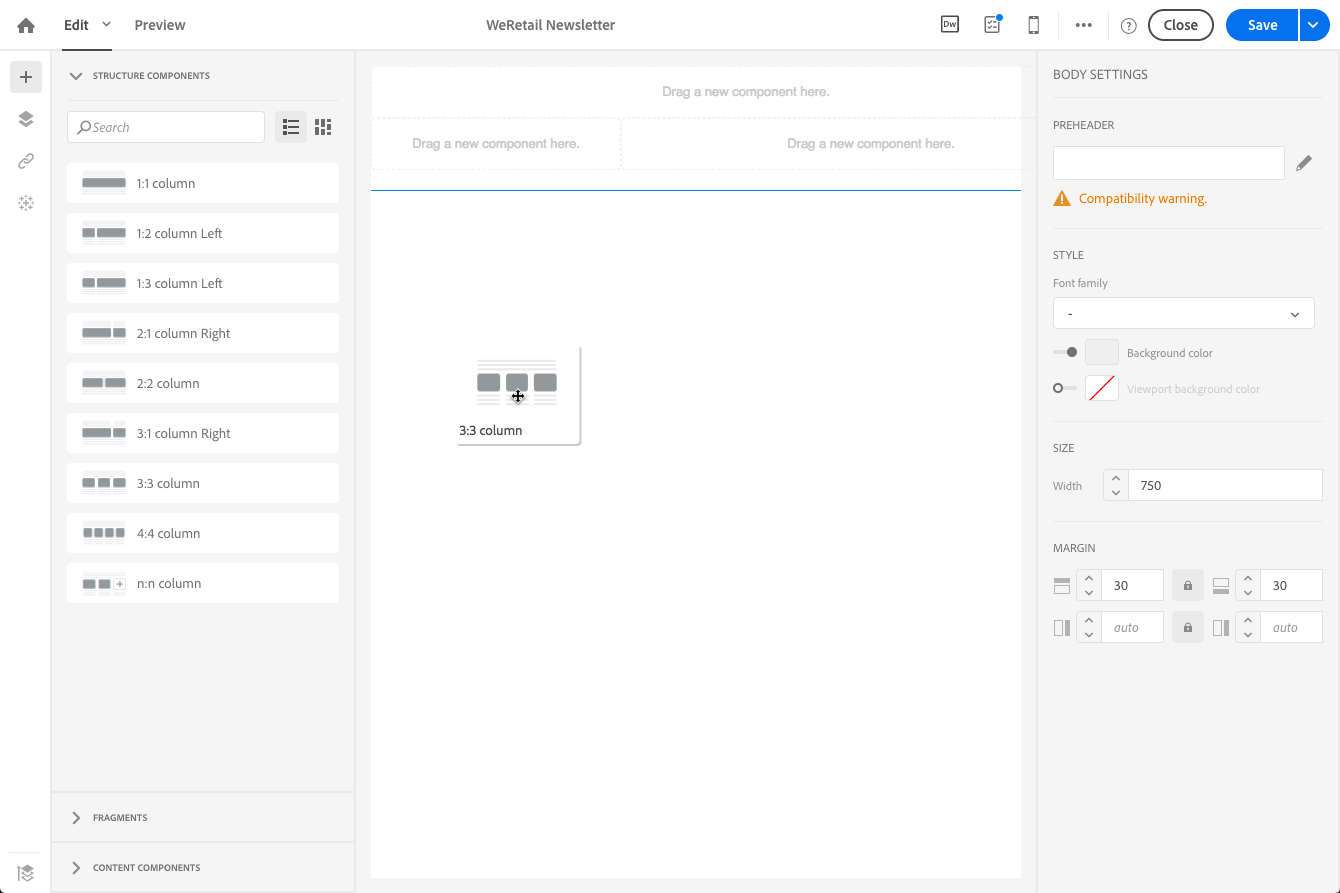
Task: Adjust the Width stepper arrows
Action: [x=1116, y=485]
